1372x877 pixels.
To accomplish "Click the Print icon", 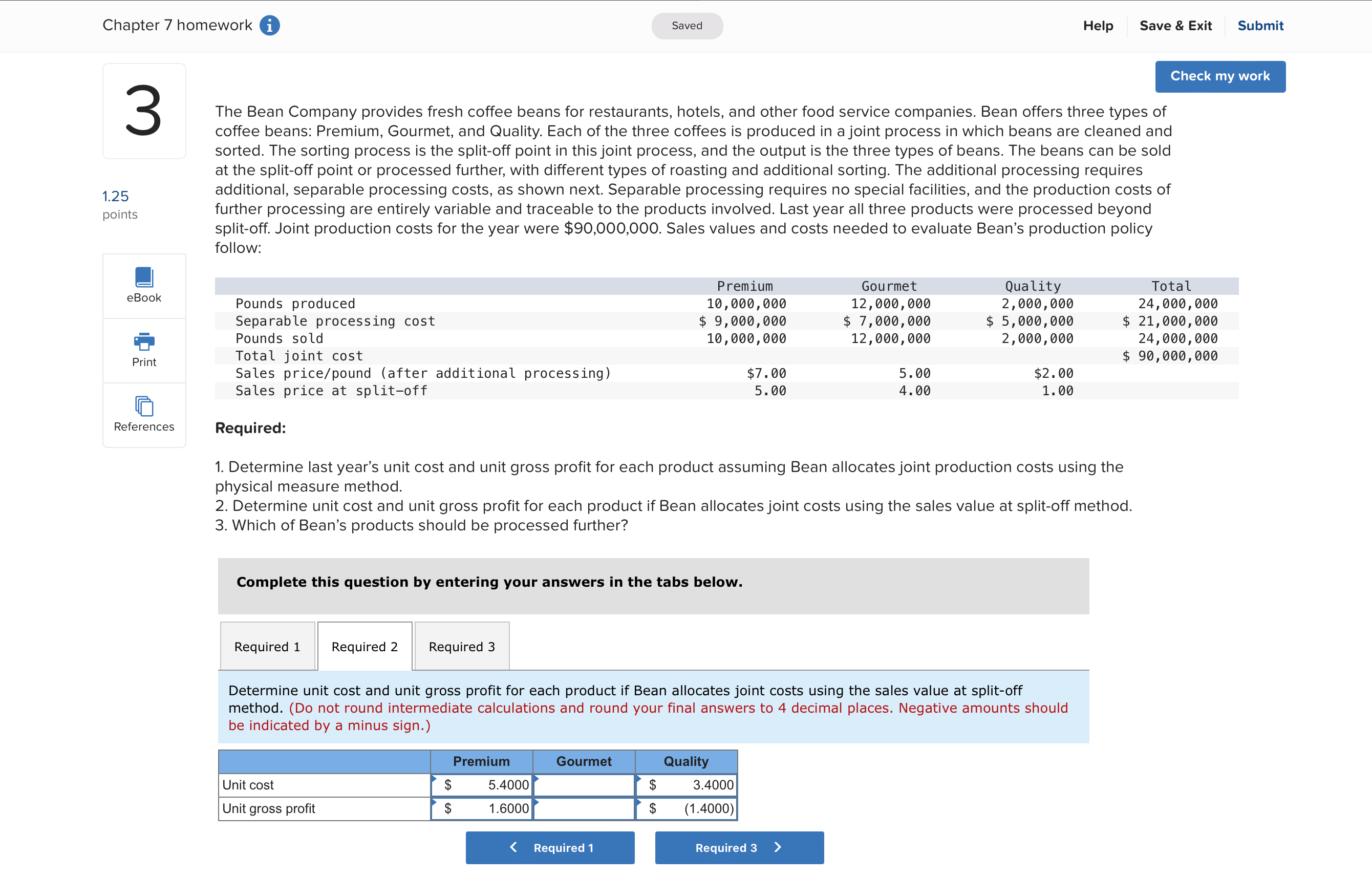I will (x=143, y=341).
